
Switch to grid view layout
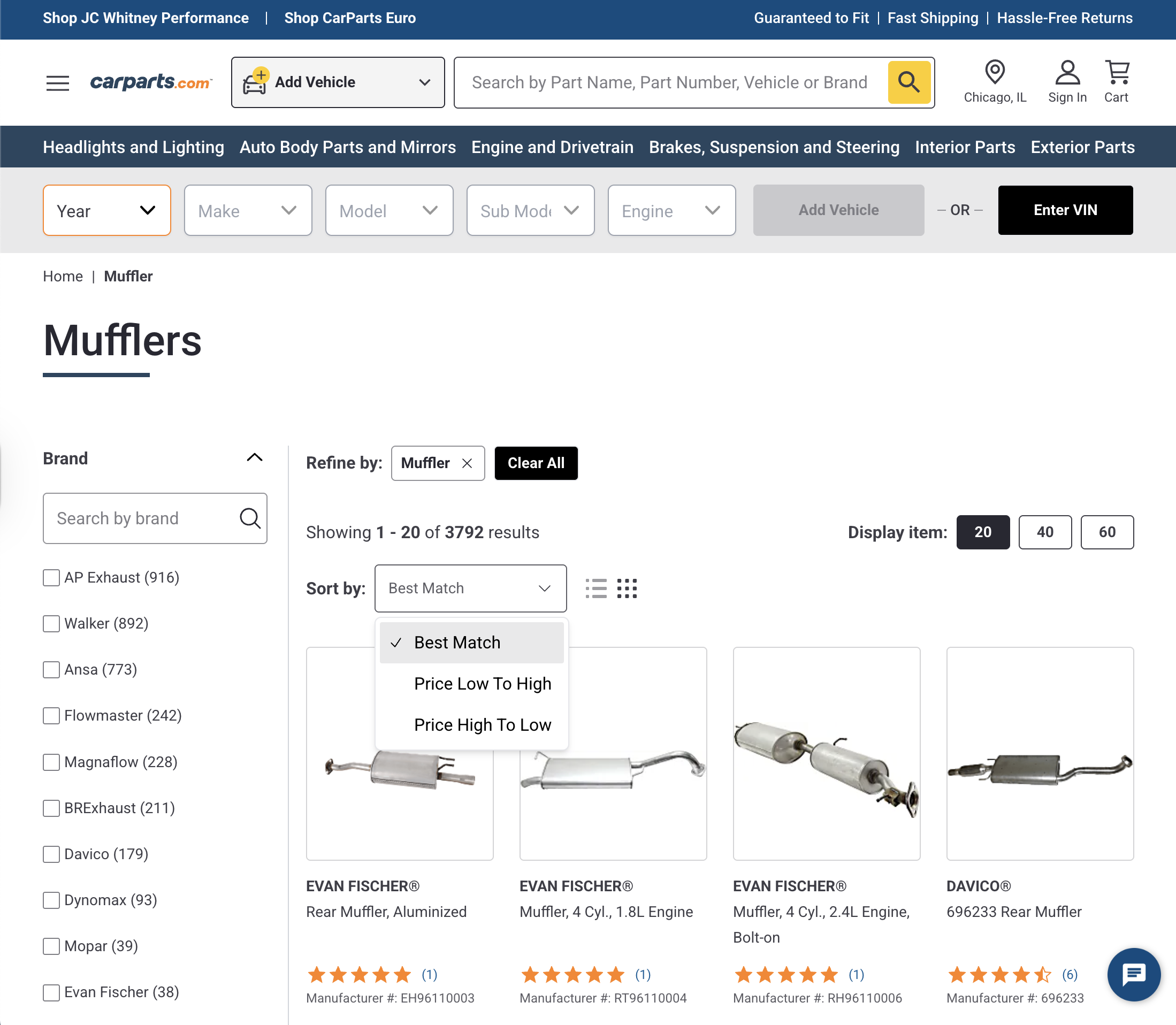click(x=628, y=588)
